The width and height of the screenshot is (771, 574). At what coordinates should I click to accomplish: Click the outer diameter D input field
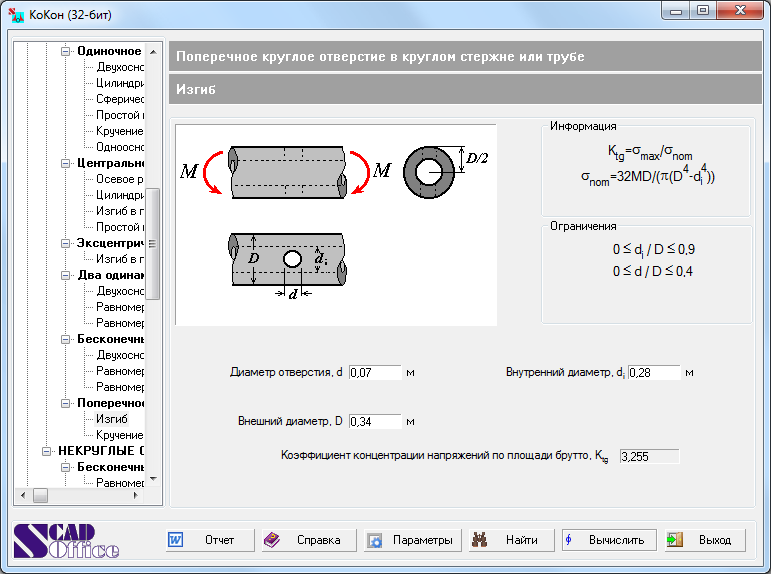[375, 421]
